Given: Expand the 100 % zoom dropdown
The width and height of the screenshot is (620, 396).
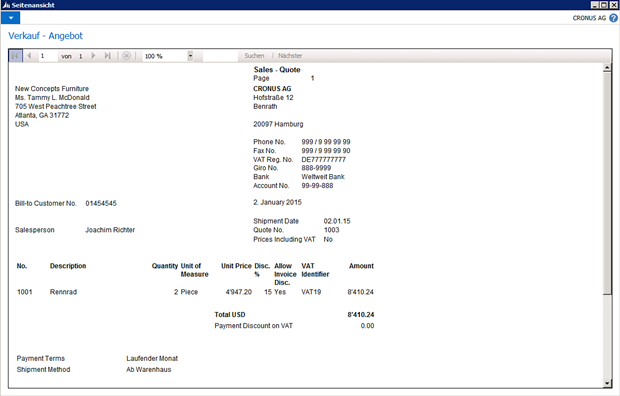Looking at the screenshot, I should (190, 56).
